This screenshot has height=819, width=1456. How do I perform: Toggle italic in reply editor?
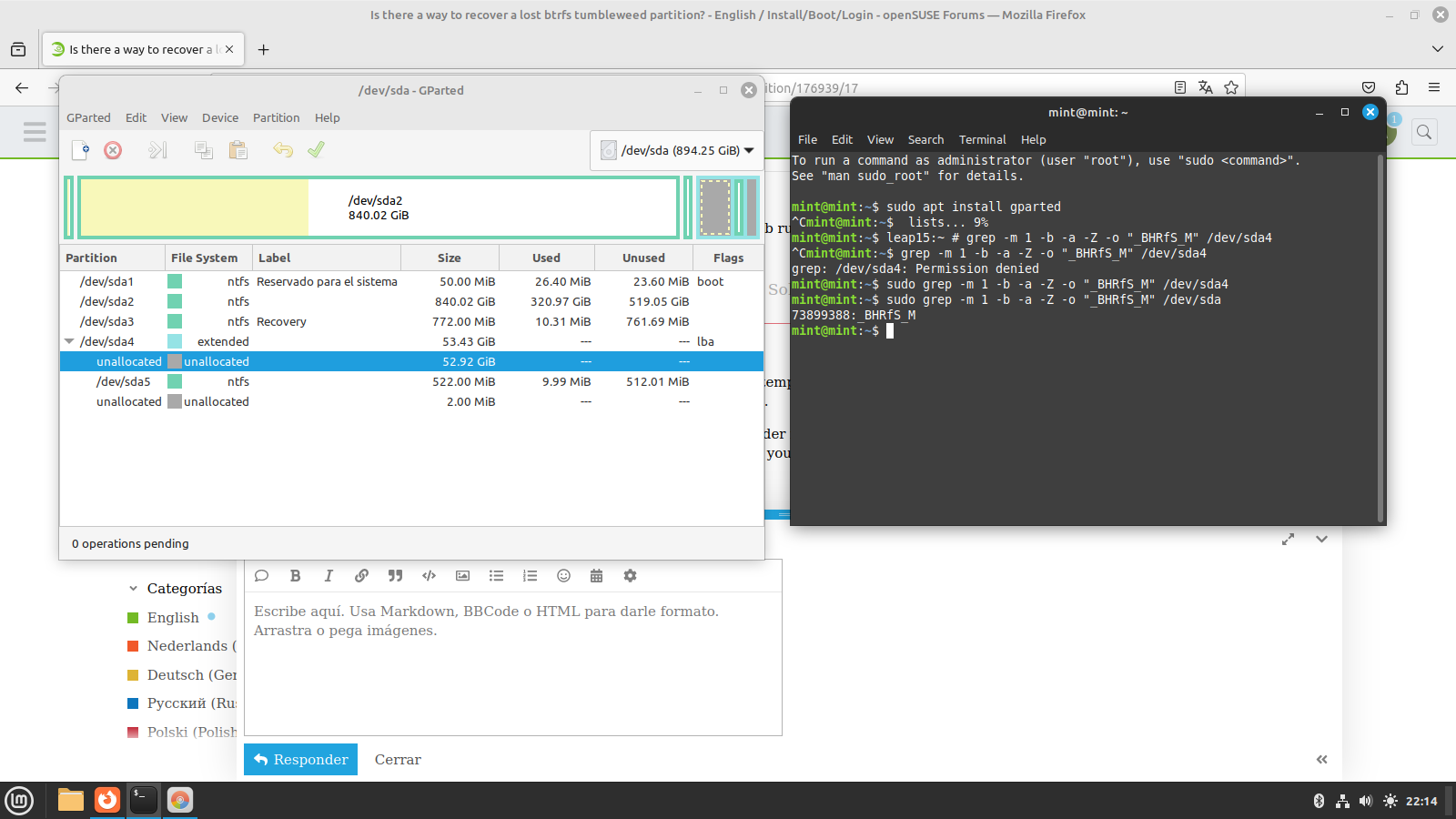coord(329,575)
